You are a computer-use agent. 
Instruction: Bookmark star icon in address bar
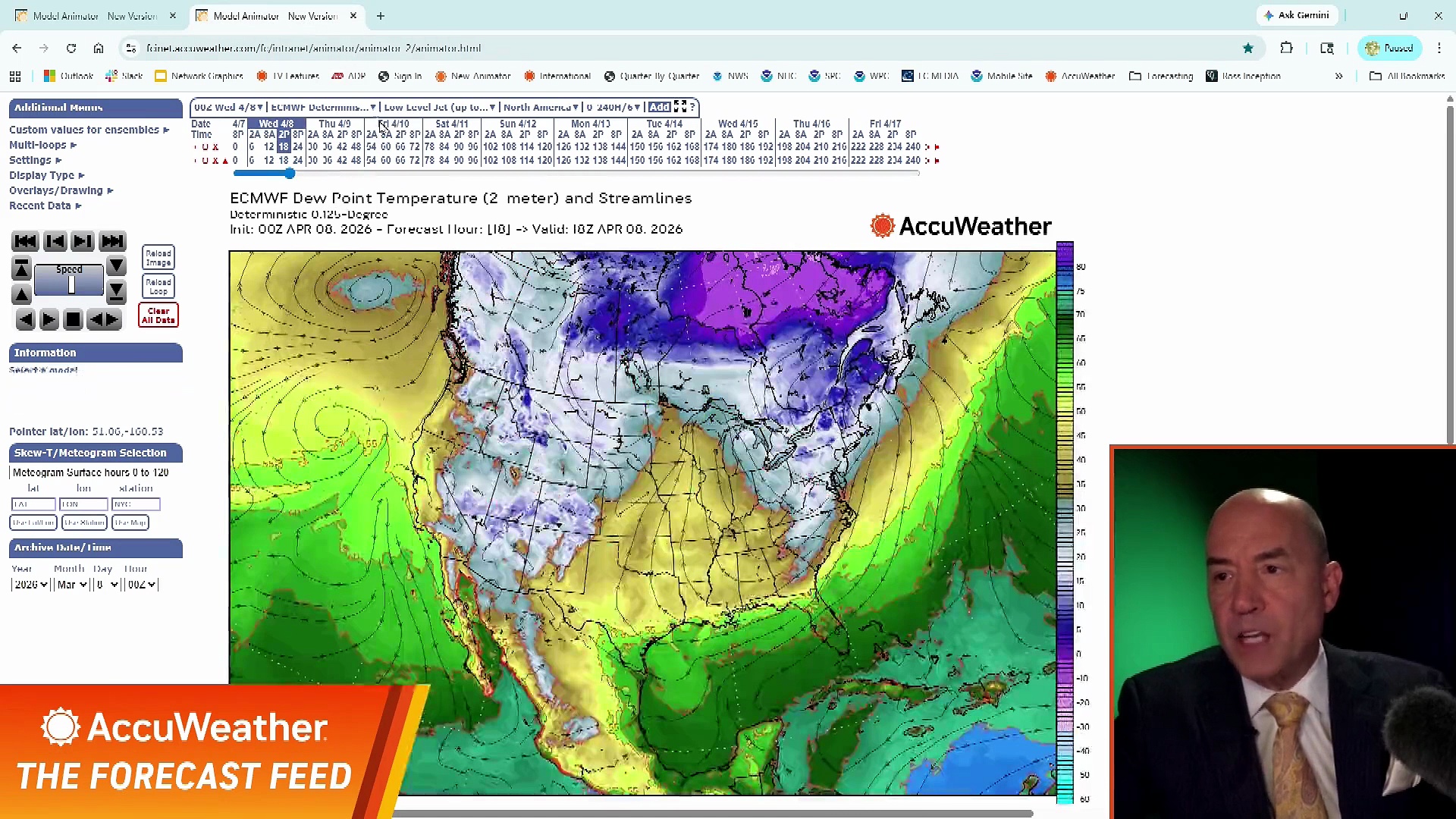pos(1248,49)
